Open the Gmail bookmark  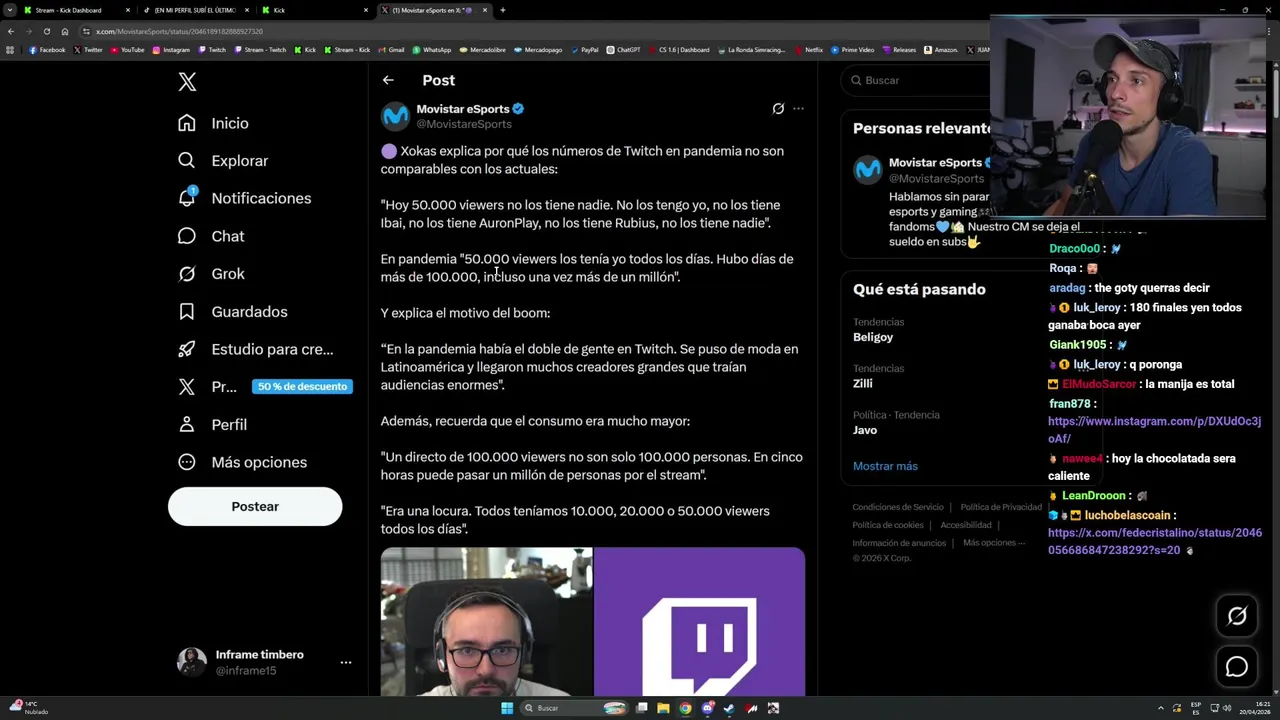click(391, 50)
